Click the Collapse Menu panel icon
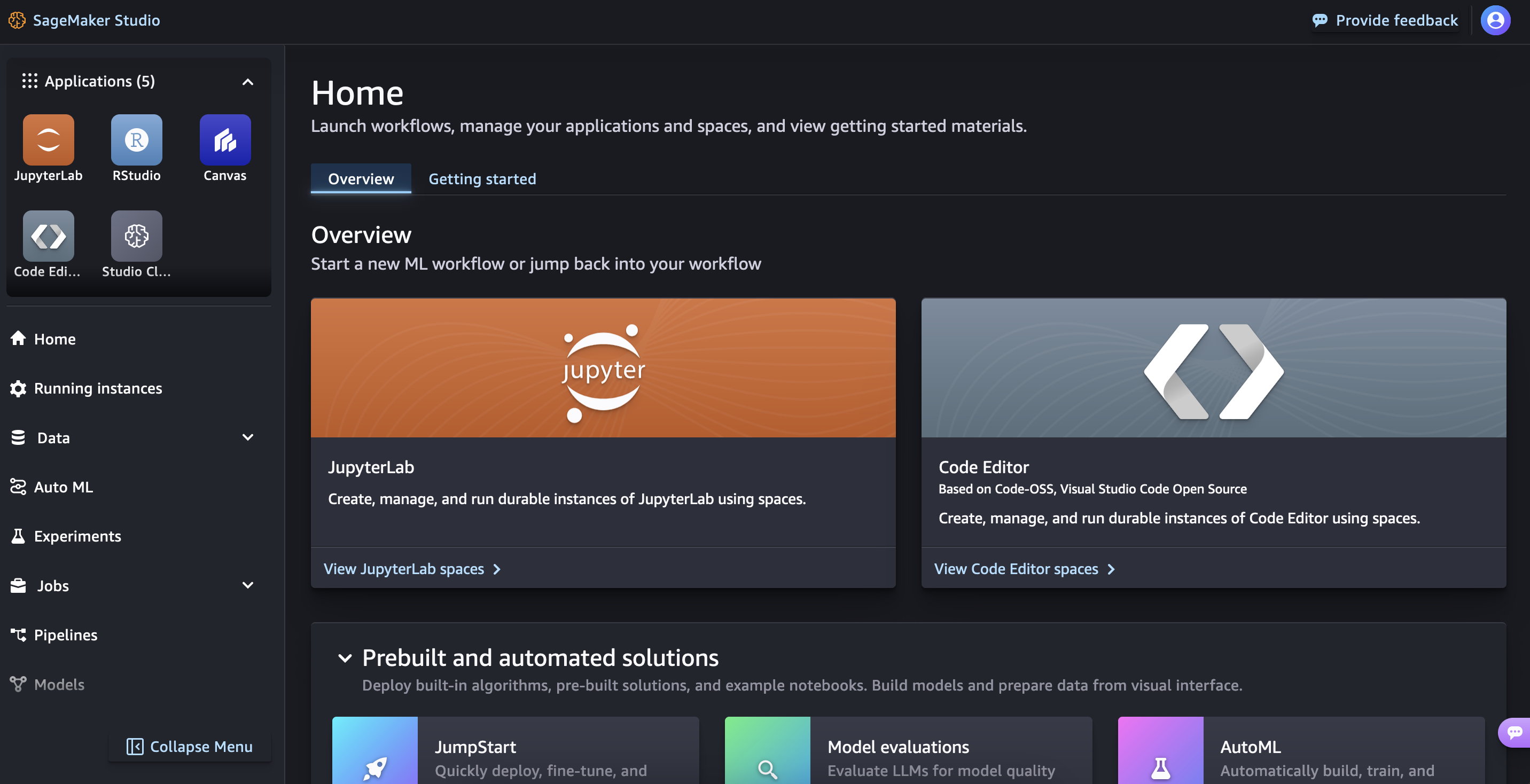Image resolution: width=1530 pixels, height=784 pixels. click(x=135, y=746)
